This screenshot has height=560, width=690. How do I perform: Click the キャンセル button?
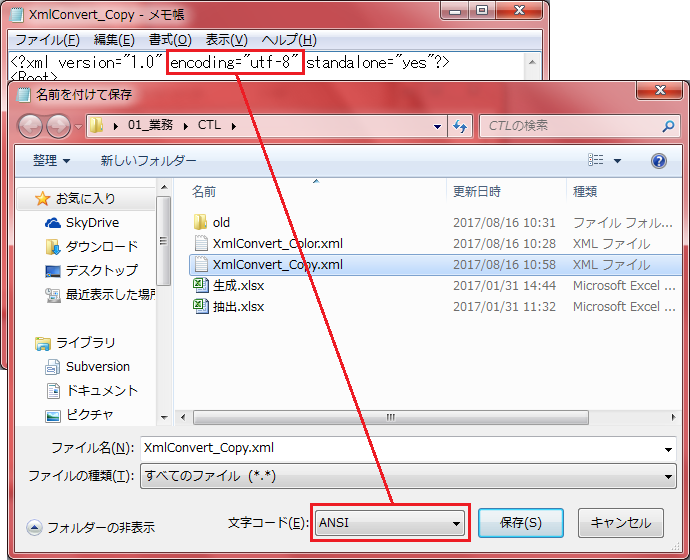pos(620,523)
